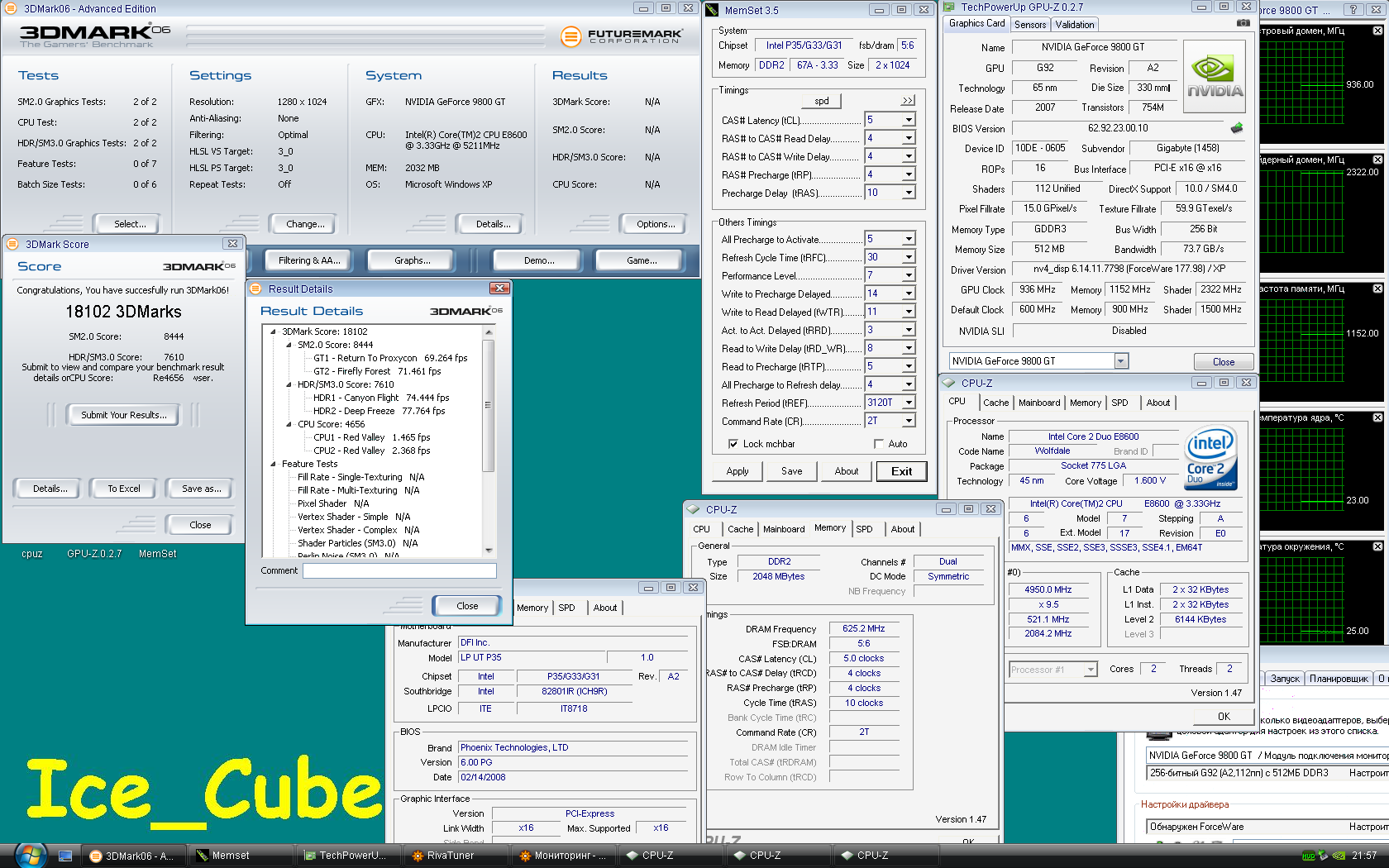Toggle the Lock mchbar checkbox
The height and width of the screenshot is (868, 1389).
point(733,444)
